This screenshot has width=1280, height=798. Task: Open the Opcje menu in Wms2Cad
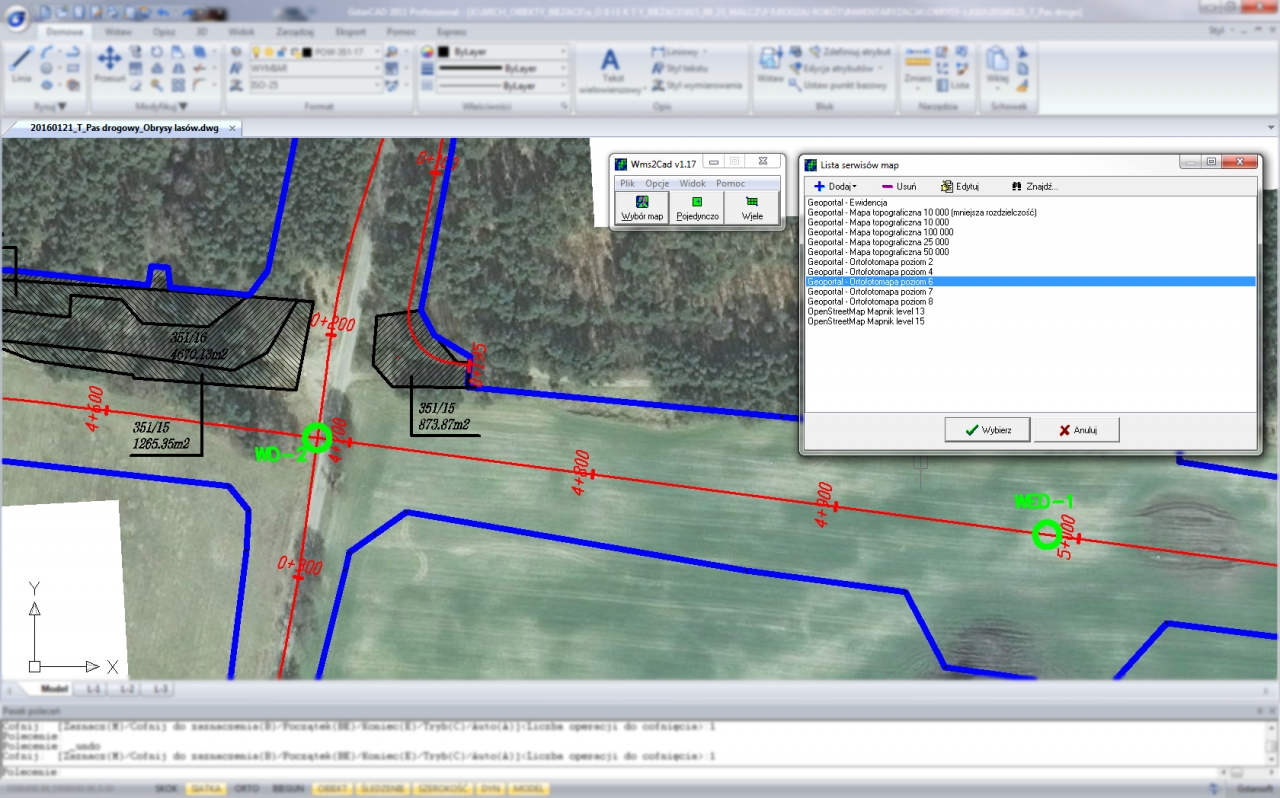(657, 184)
